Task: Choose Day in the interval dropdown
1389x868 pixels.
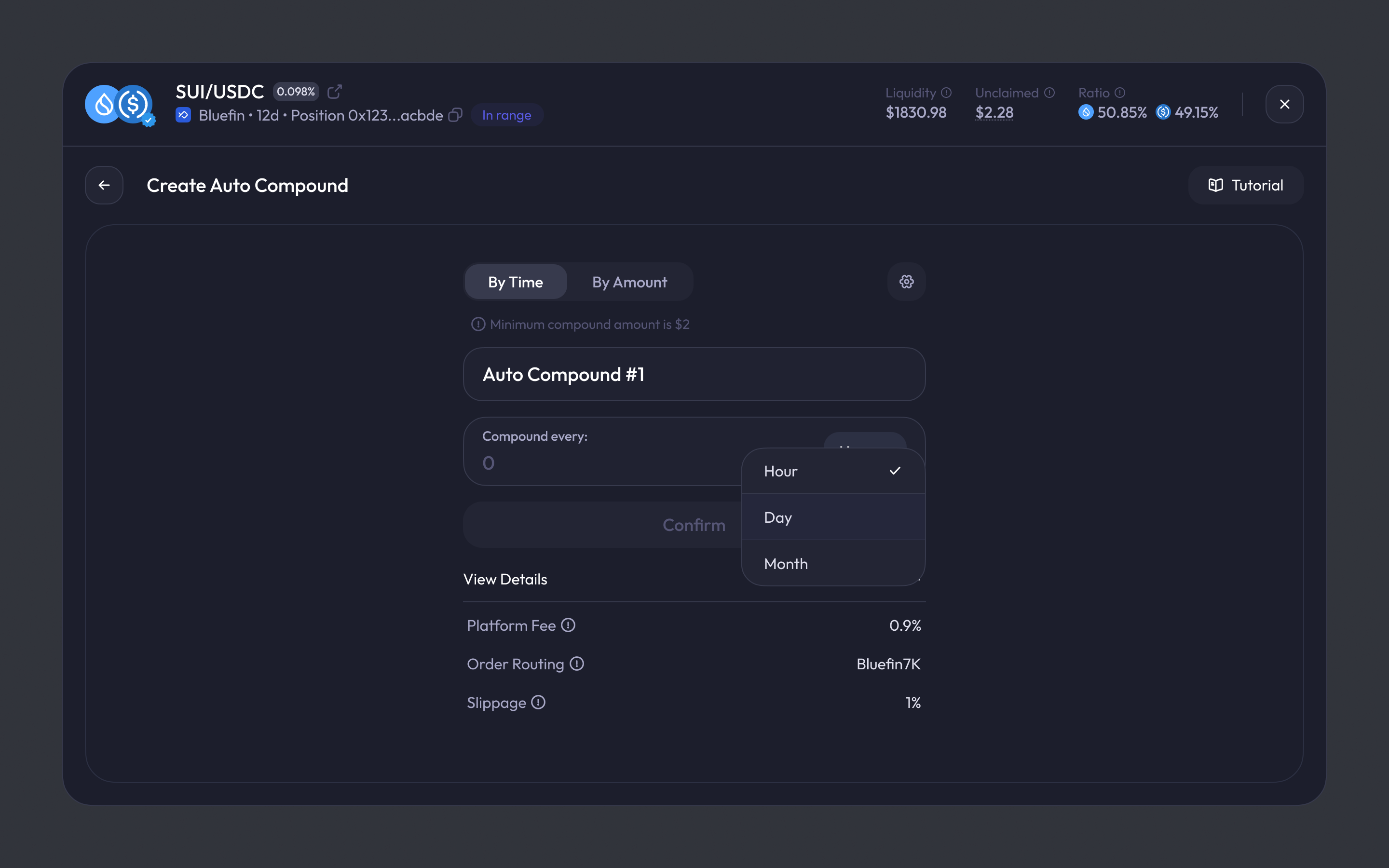Action: pyautogui.click(x=832, y=517)
